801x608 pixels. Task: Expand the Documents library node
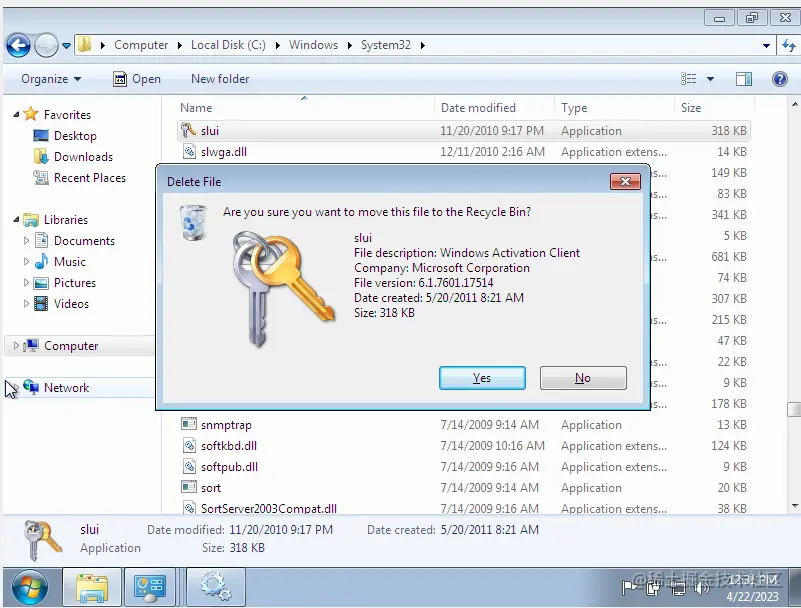pos(26,241)
